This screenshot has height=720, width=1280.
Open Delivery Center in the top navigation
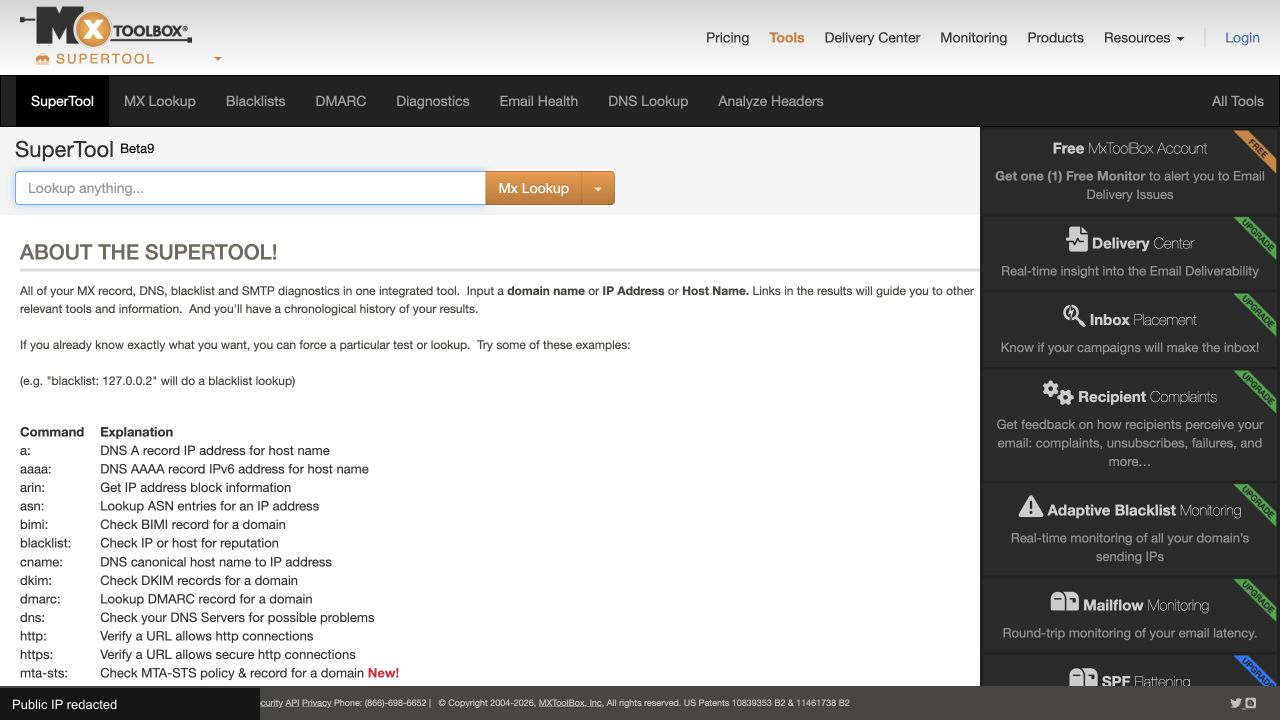tap(872, 38)
